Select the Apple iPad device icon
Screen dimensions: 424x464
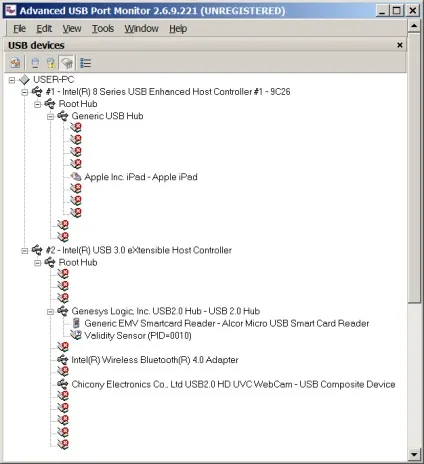pos(76,176)
